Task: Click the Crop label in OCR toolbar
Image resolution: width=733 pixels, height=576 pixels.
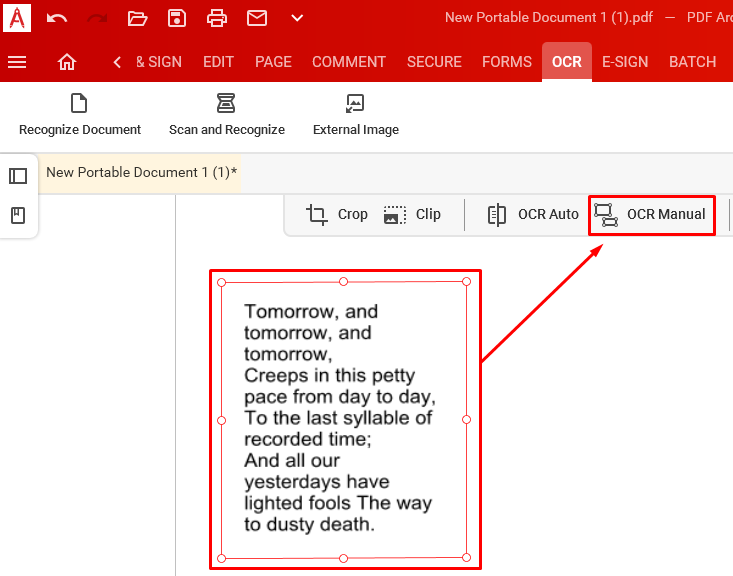Action: [x=352, y=215]
